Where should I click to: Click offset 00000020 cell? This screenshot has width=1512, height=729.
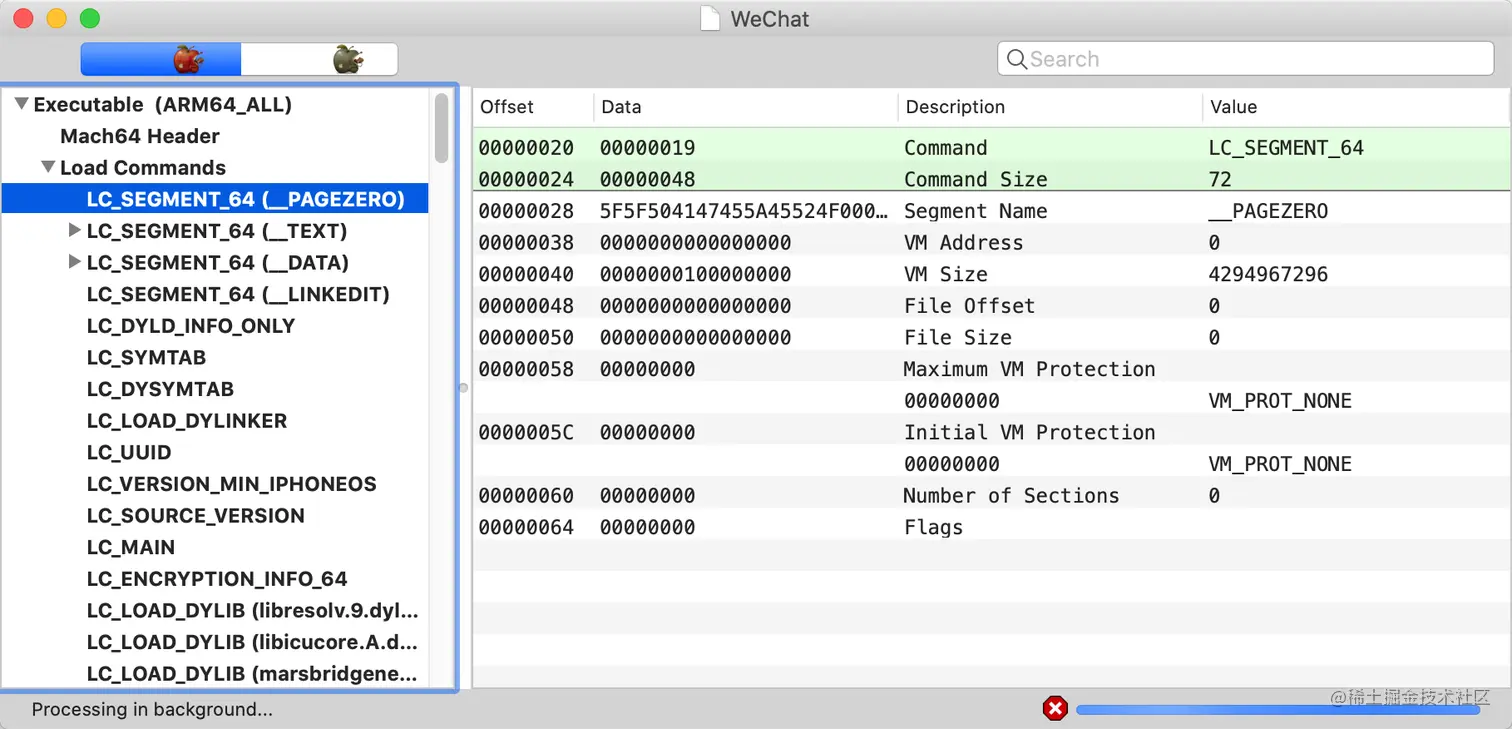coord(526,148)
